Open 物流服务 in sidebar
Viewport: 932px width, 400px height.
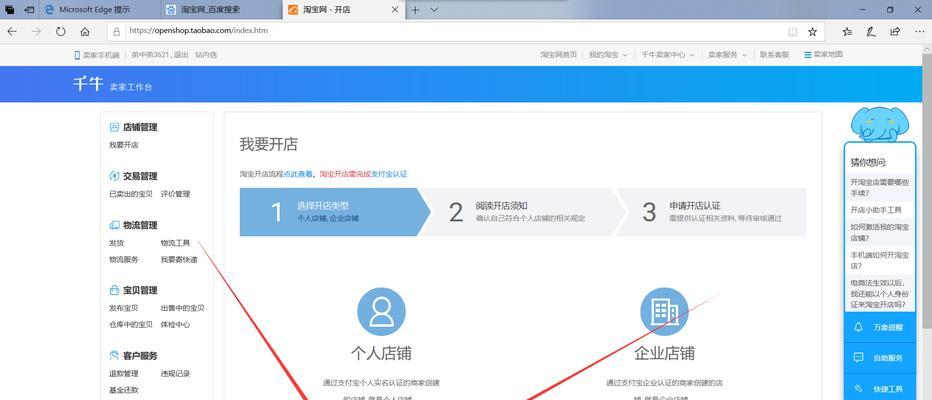point(124,260)
